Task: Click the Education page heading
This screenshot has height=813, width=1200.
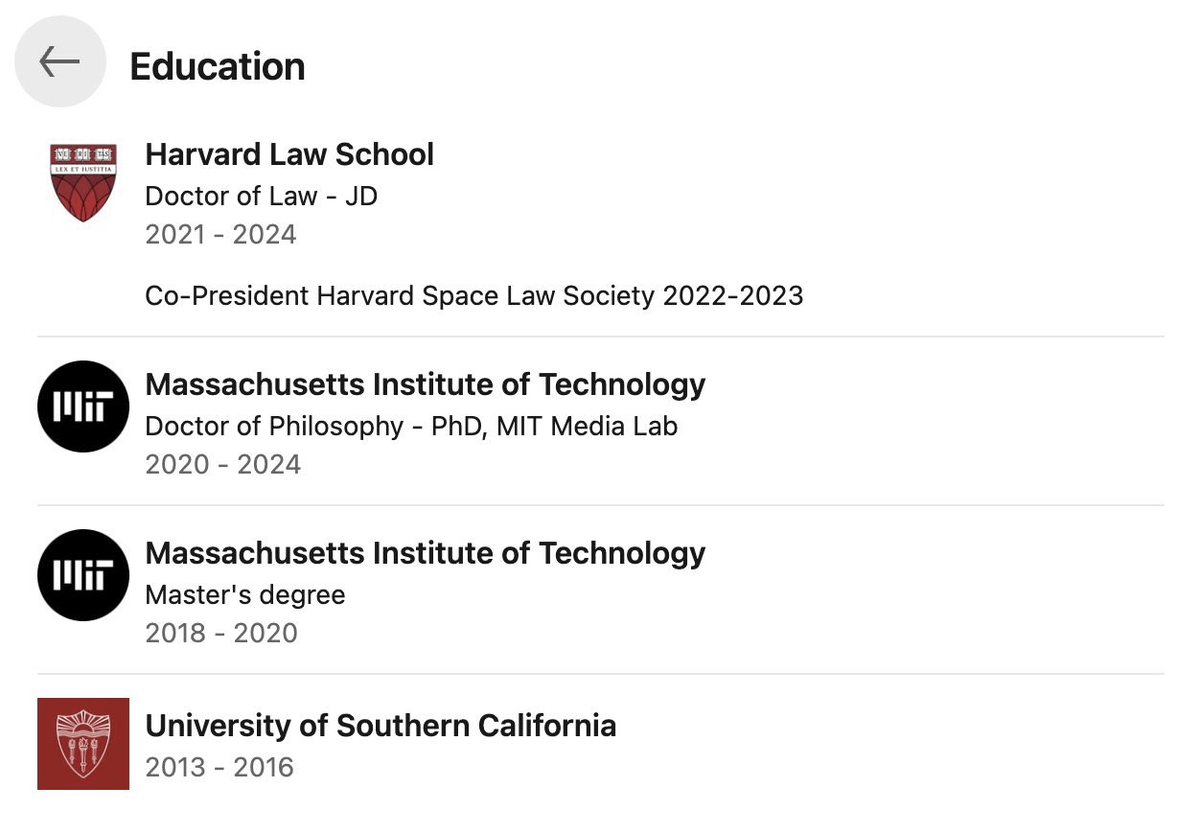Action: point(217,66)
